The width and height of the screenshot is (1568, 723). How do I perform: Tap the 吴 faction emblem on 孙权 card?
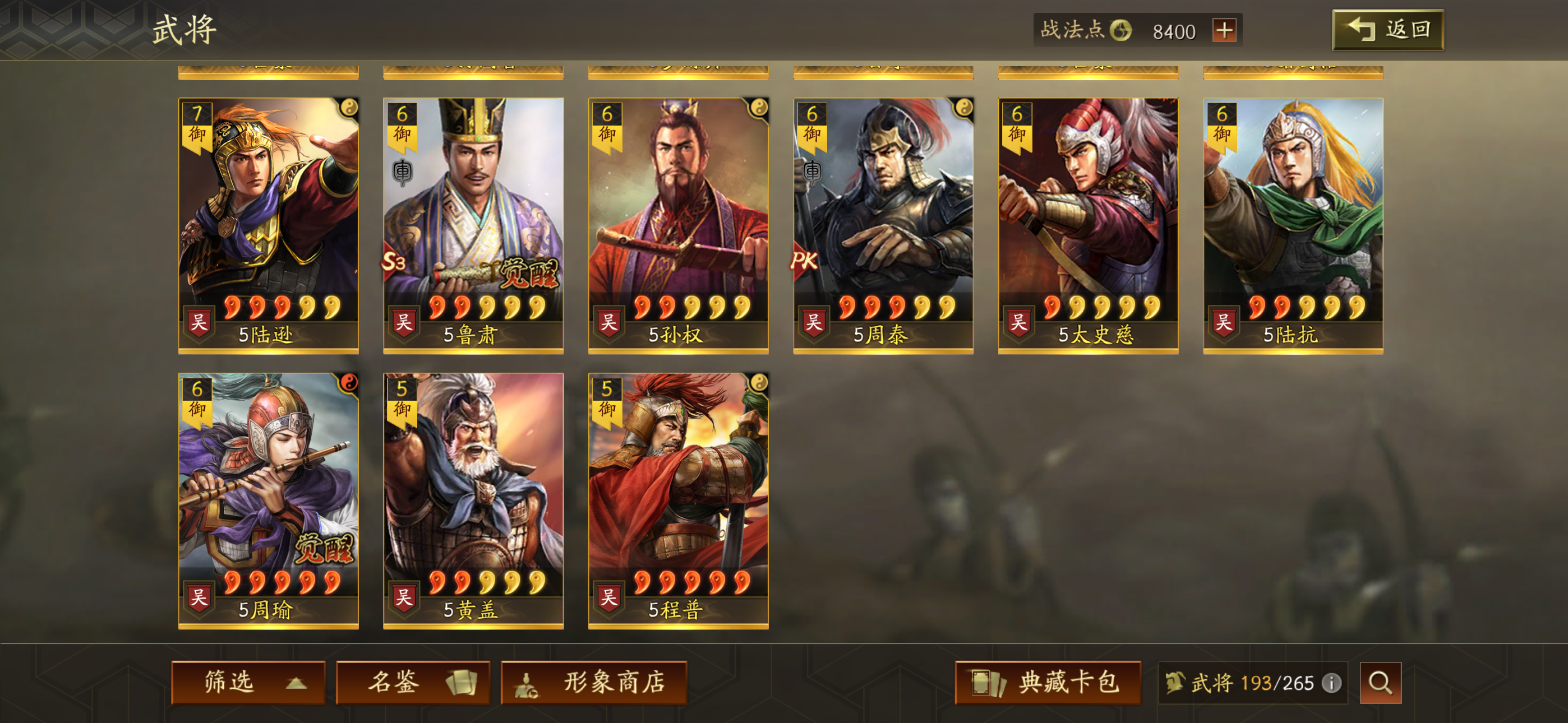(608, 322)
